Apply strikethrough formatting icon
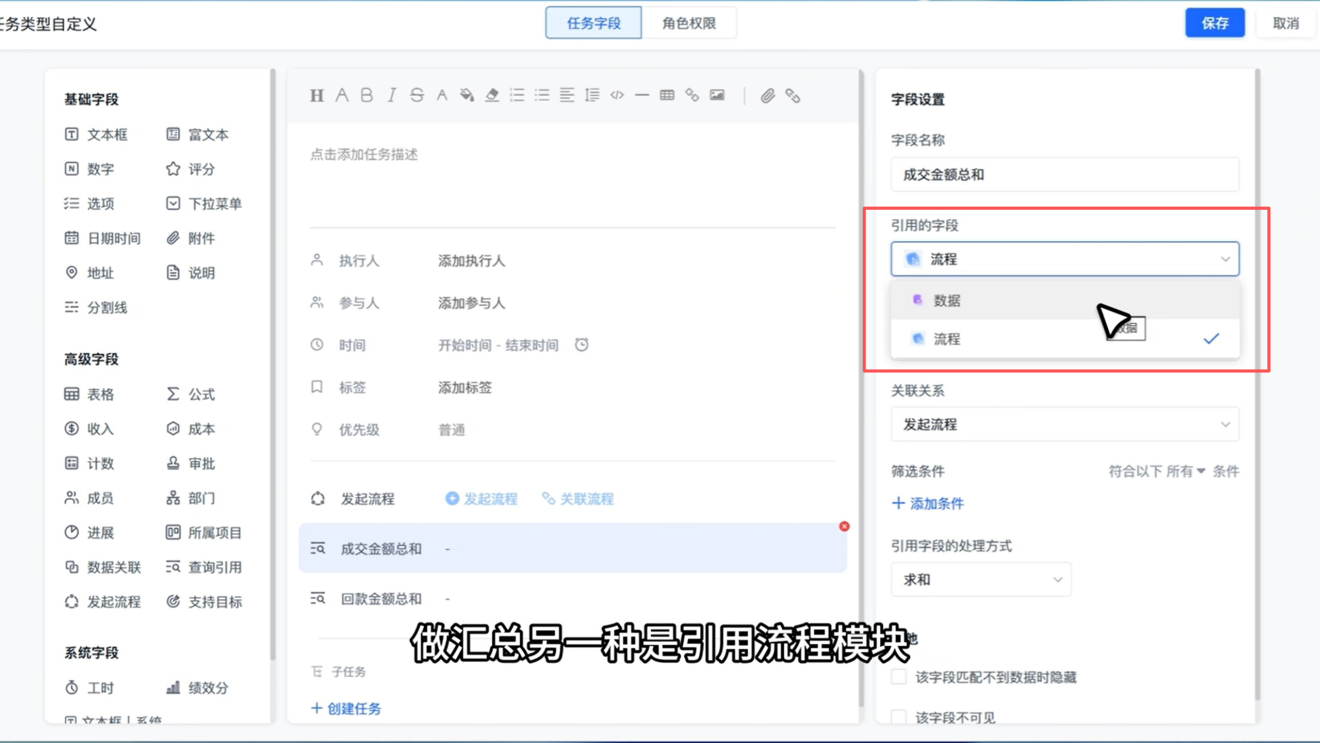 (x=417, y=96)
